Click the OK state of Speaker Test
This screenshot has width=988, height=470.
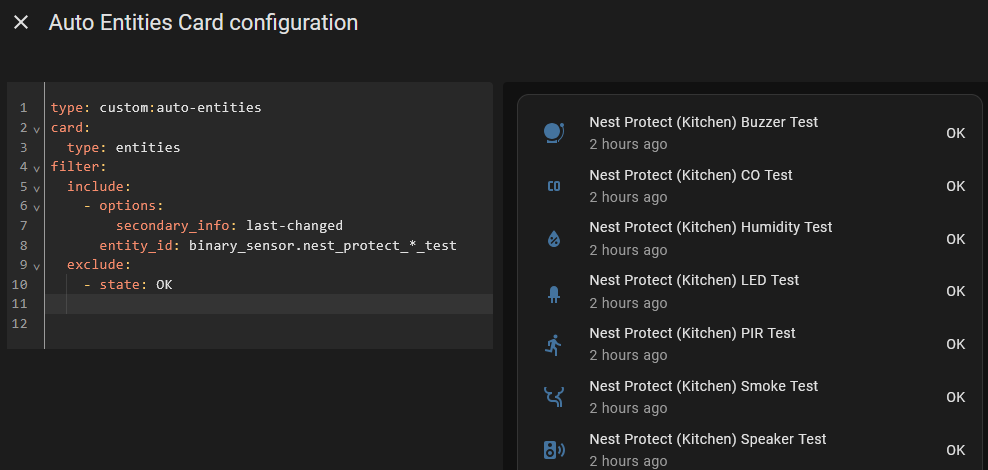pyautogui.click(x=955, y=450)
